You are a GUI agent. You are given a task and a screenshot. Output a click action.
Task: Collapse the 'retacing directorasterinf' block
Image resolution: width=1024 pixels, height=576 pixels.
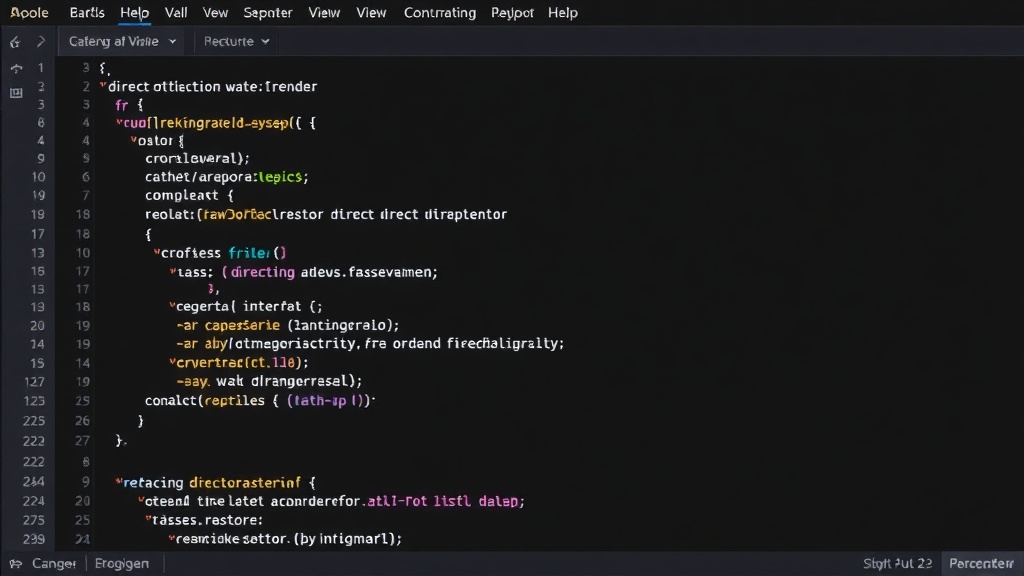(x=119, y=482)
